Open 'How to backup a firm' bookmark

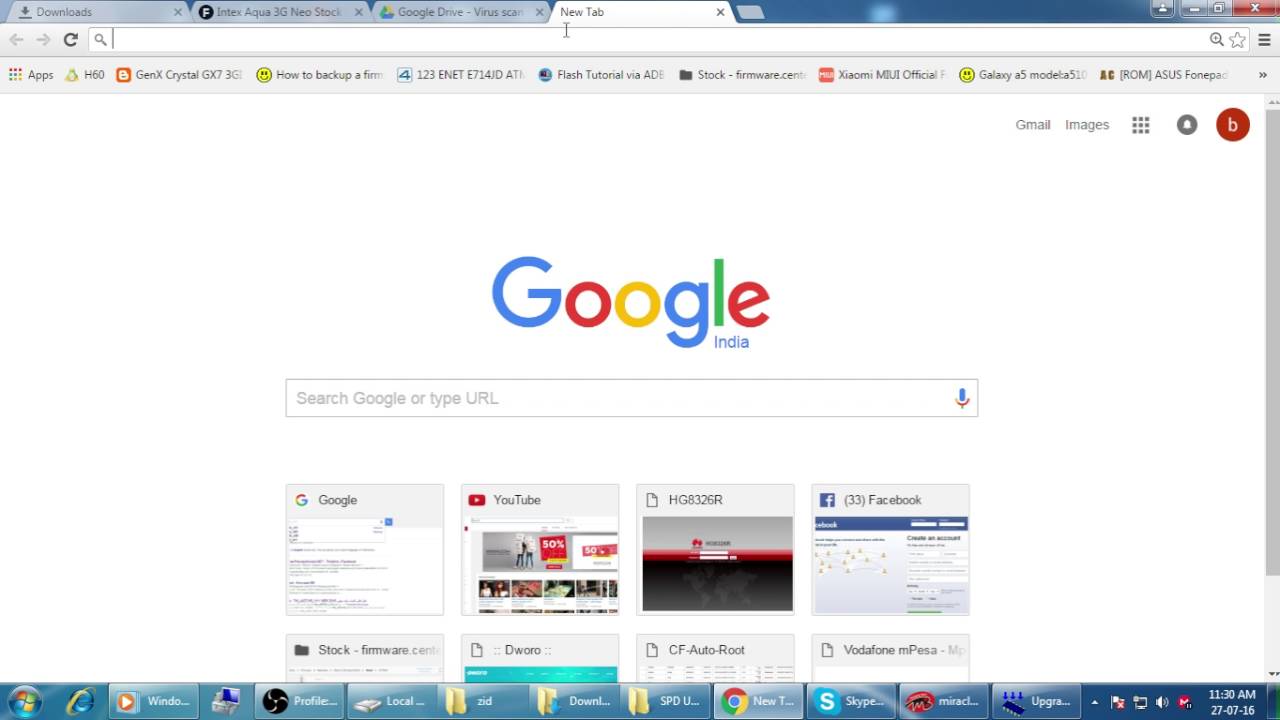point(320,75)
